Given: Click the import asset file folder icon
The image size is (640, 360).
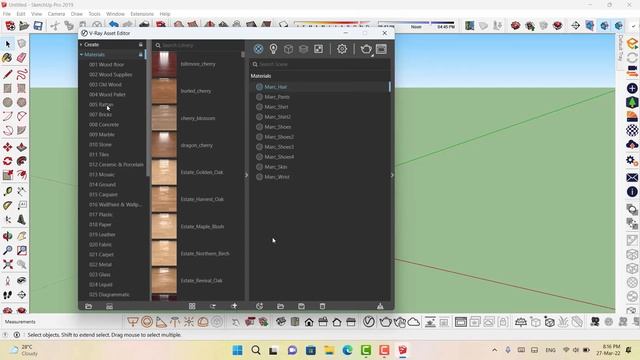Looking at the screenshot, I should click(280, 306).
